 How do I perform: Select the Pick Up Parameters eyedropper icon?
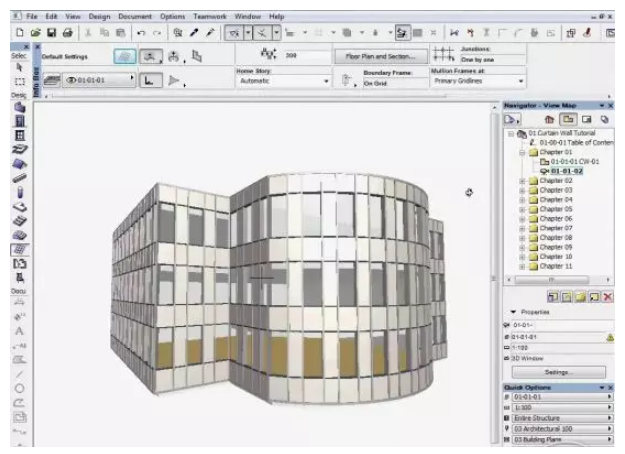pyautogui.click(x=194, y=33)
